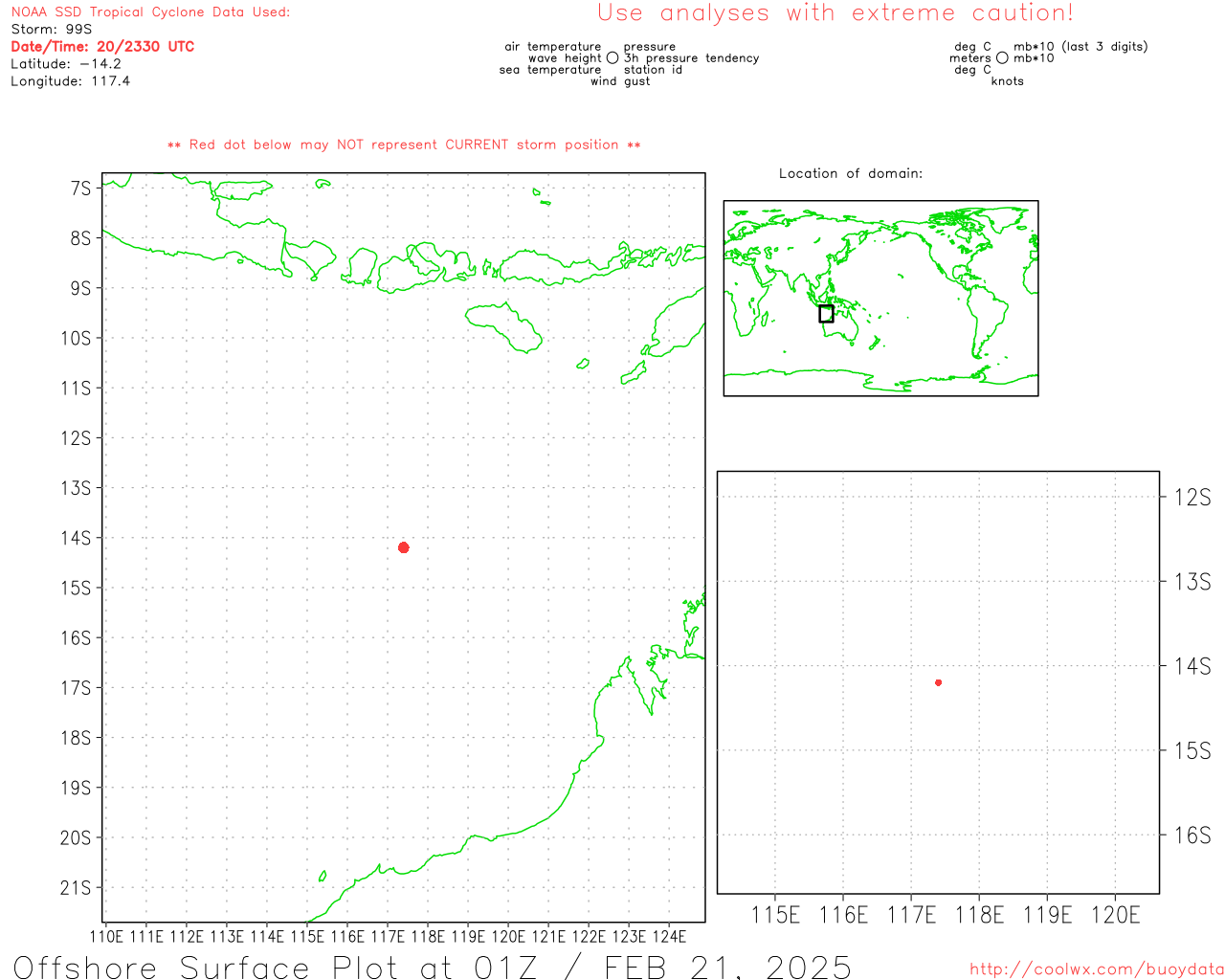Click 'air temperature' legend label
1225x980 pixels.
pos(553,47)
